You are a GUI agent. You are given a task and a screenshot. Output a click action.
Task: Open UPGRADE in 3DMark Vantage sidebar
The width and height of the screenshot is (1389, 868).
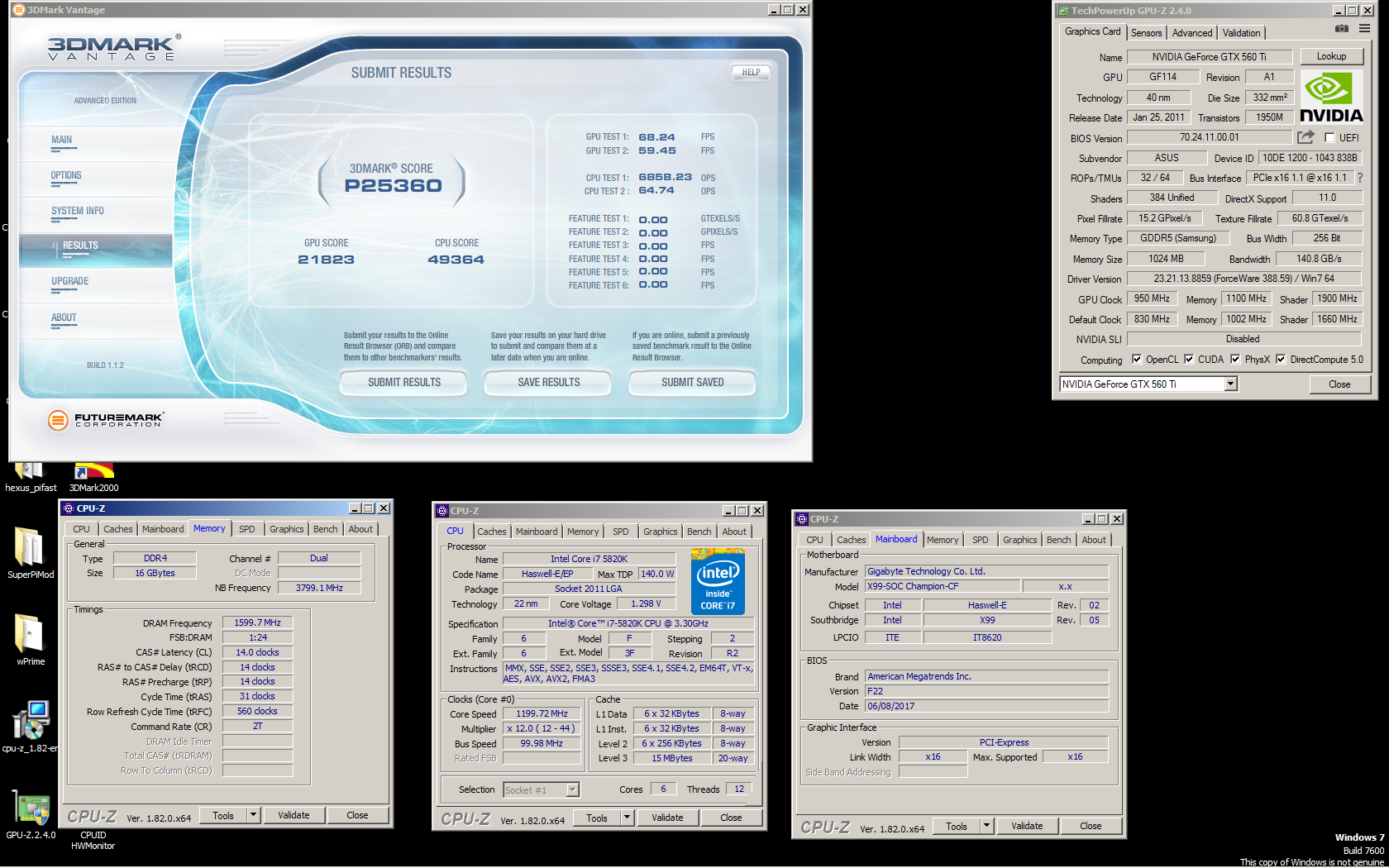coord(70,281)
